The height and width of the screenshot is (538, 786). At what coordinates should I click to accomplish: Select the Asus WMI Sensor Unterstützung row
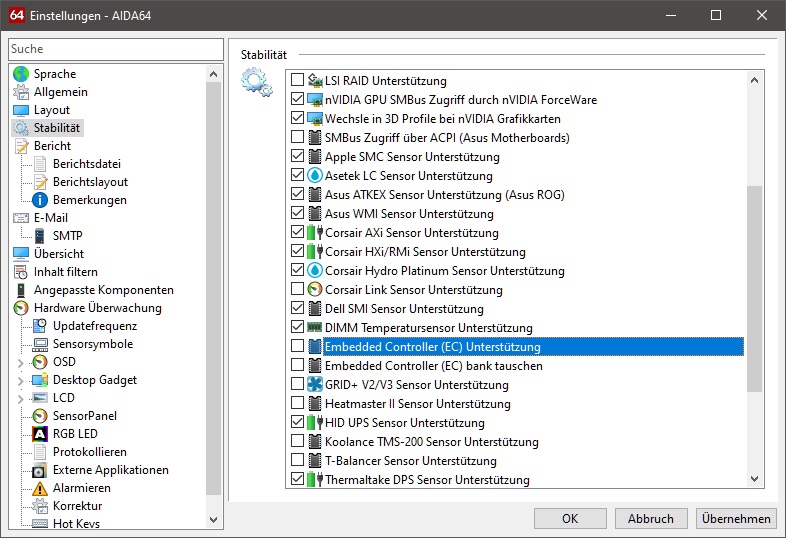click(x=409, y=214)
